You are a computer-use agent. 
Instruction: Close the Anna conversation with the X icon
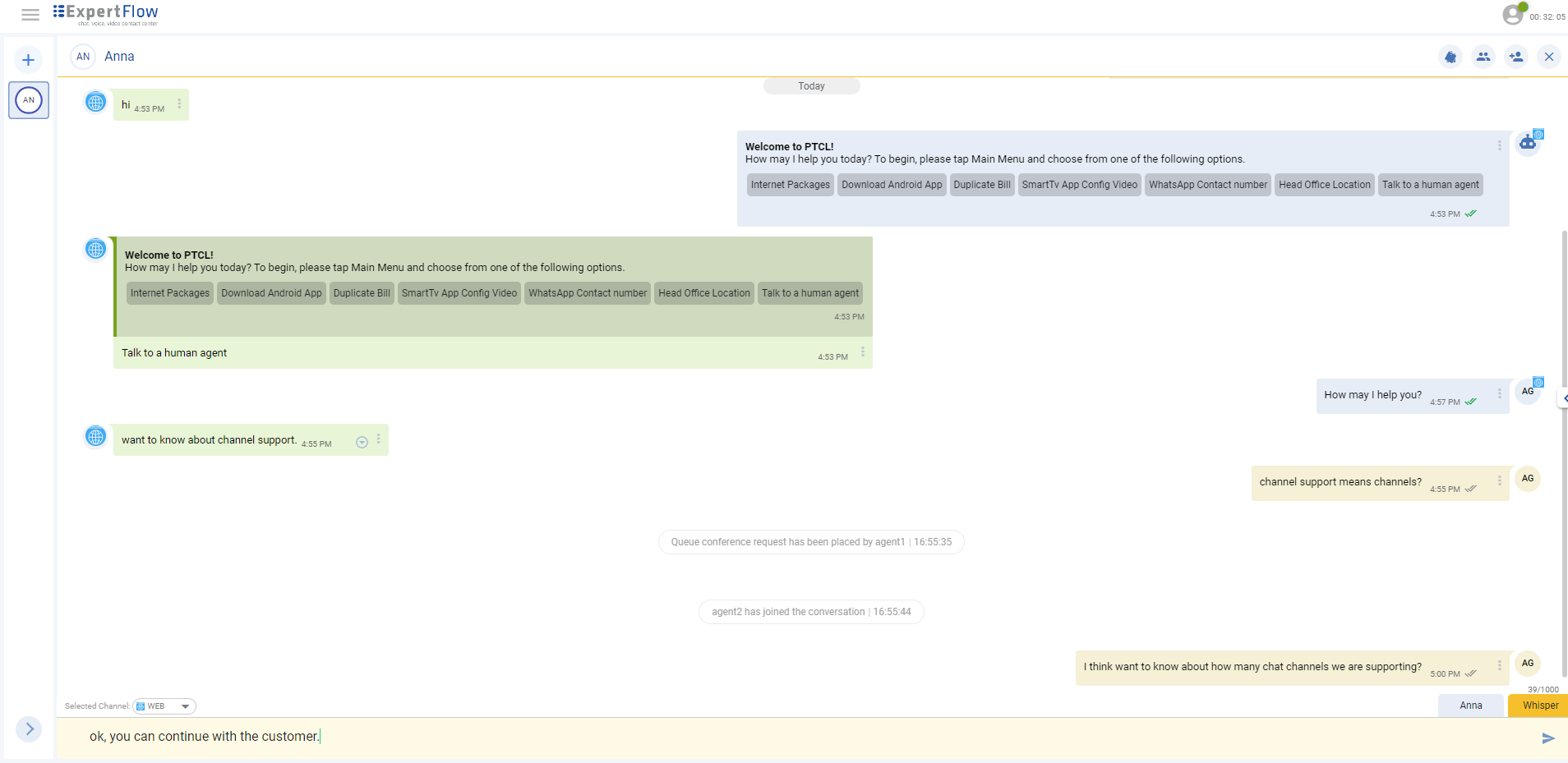(x=1549, y=57)
